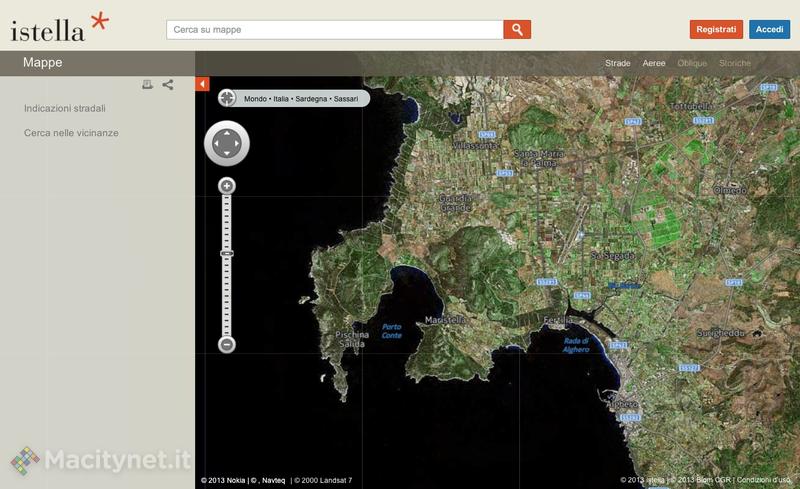This screenshot has height=489, width=800.
Task: Click the Alghero label on map
Action: 622,404
